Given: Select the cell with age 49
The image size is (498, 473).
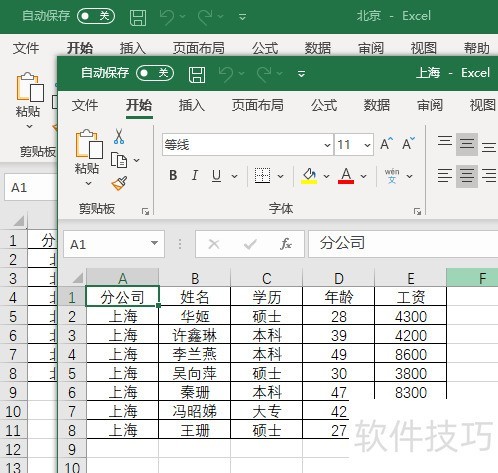Looking at the screenshot, I should pos(339,354).
